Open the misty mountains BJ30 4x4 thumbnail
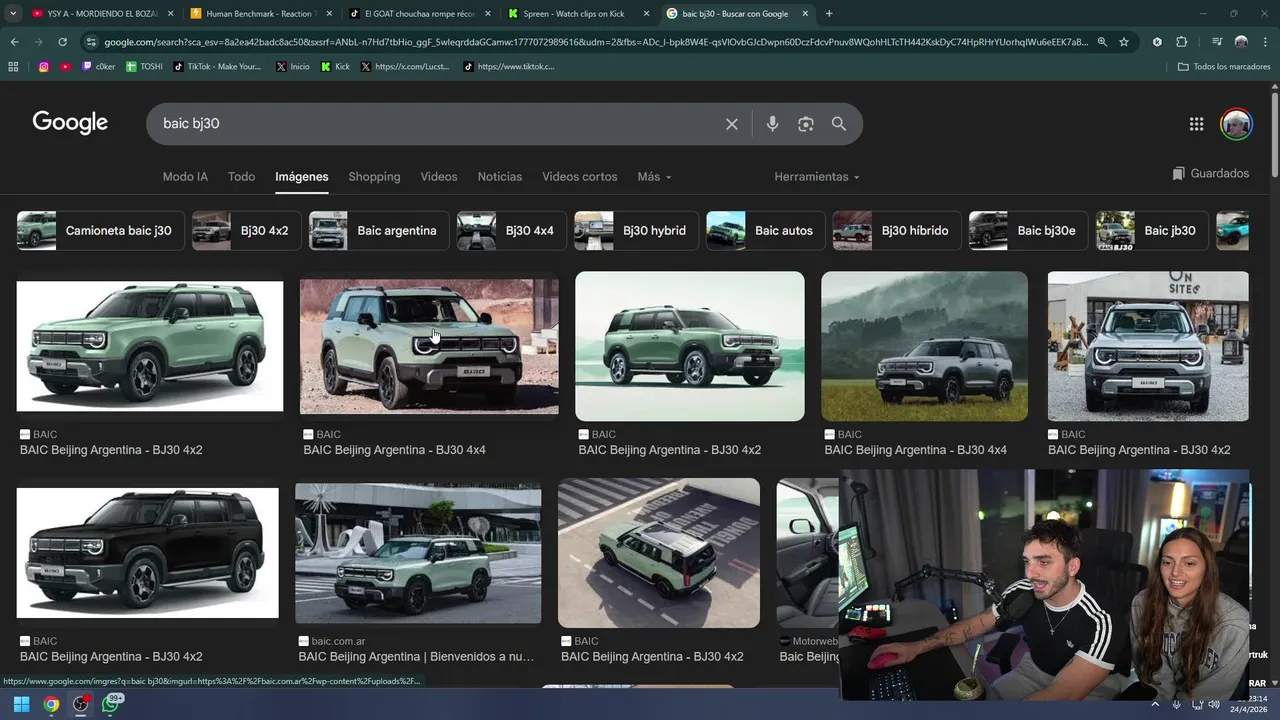Viewport: 1280px width, 720px height. click(x=924, y=346)
